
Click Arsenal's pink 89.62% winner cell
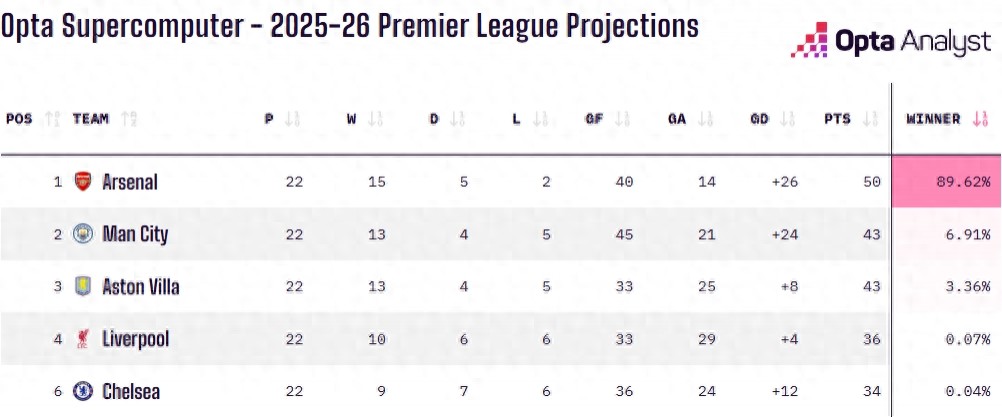(x=947, y=182)
